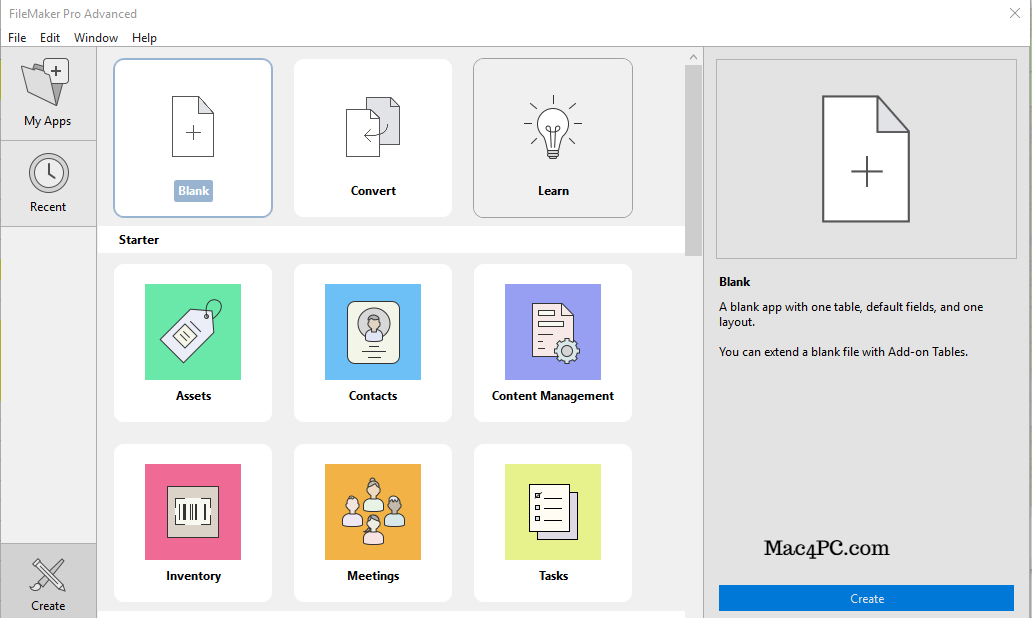1032x618 pixels.
Task: Choose the Tasks checklist starter icon
Action: coord(553,512)
